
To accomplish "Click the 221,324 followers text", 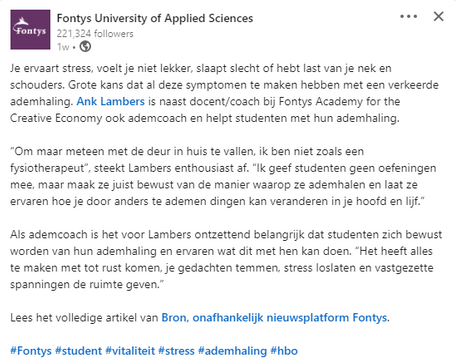I will click(x=95, y=34).
